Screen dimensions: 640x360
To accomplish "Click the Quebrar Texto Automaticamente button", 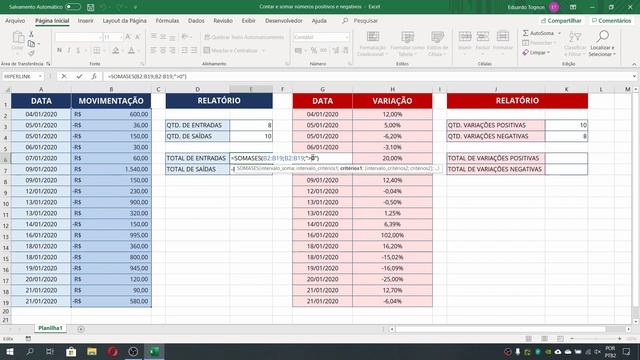I will point(244,37).
